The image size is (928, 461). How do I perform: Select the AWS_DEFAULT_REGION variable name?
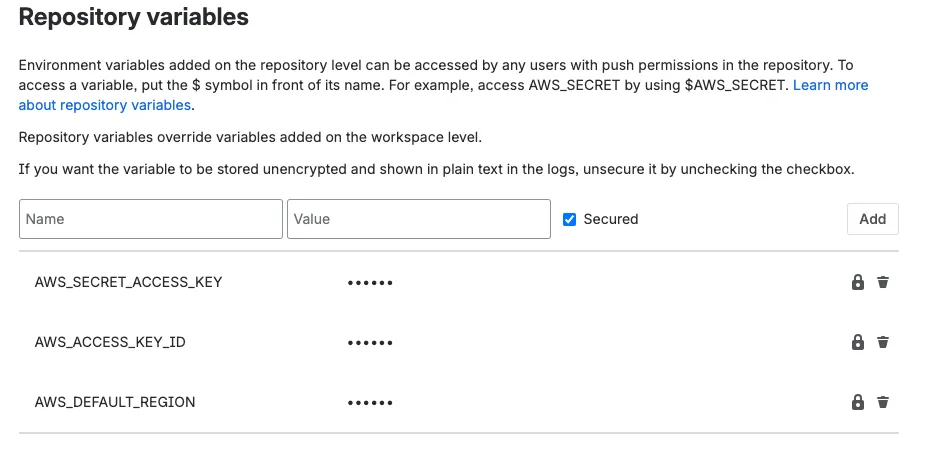pos(115,402)
